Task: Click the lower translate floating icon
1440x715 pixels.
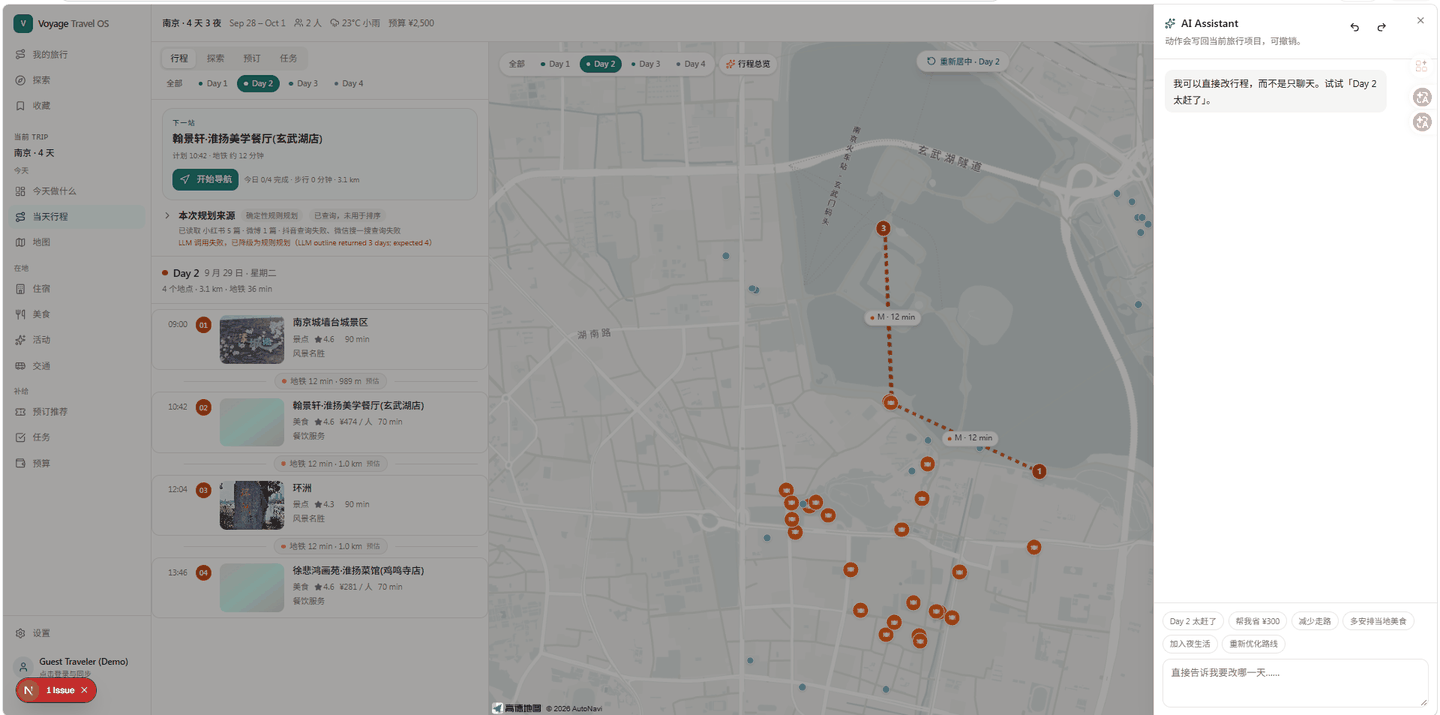Action: 1422,122
